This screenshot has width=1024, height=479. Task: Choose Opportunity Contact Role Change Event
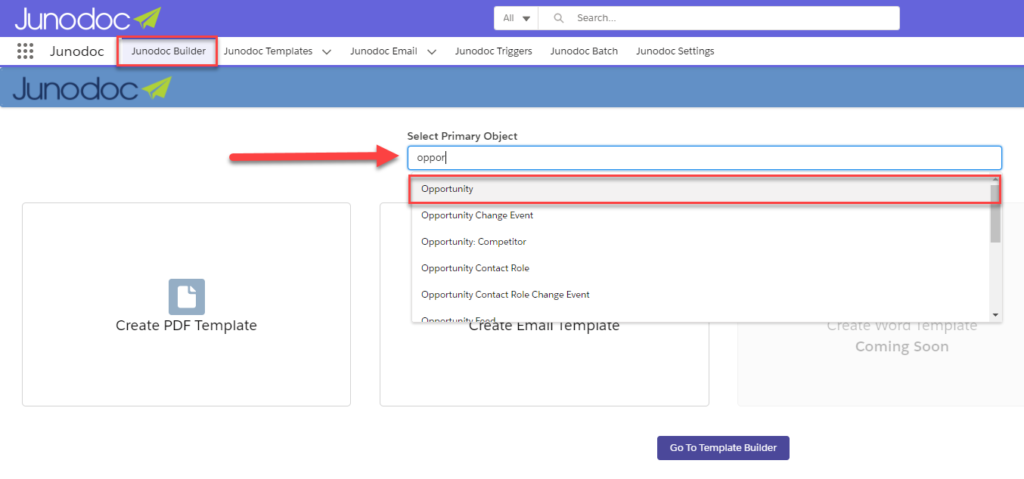[x=700, y=295]
